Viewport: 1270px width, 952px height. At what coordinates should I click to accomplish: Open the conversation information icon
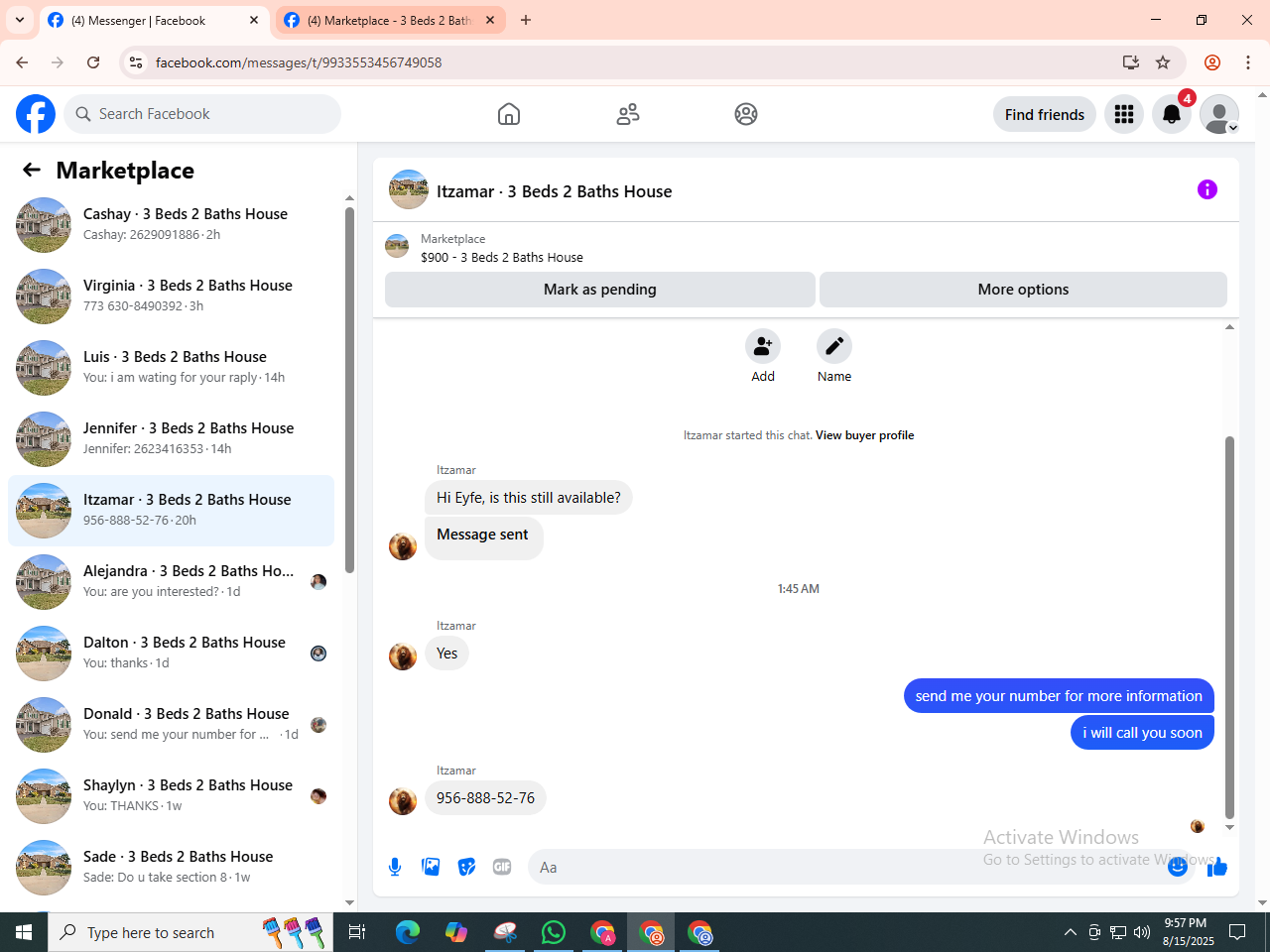pos(1207,189)
